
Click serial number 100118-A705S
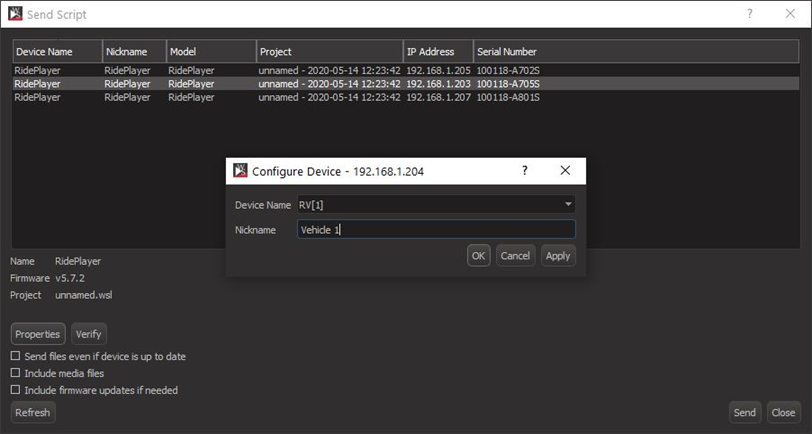click(x=508, y=84)
